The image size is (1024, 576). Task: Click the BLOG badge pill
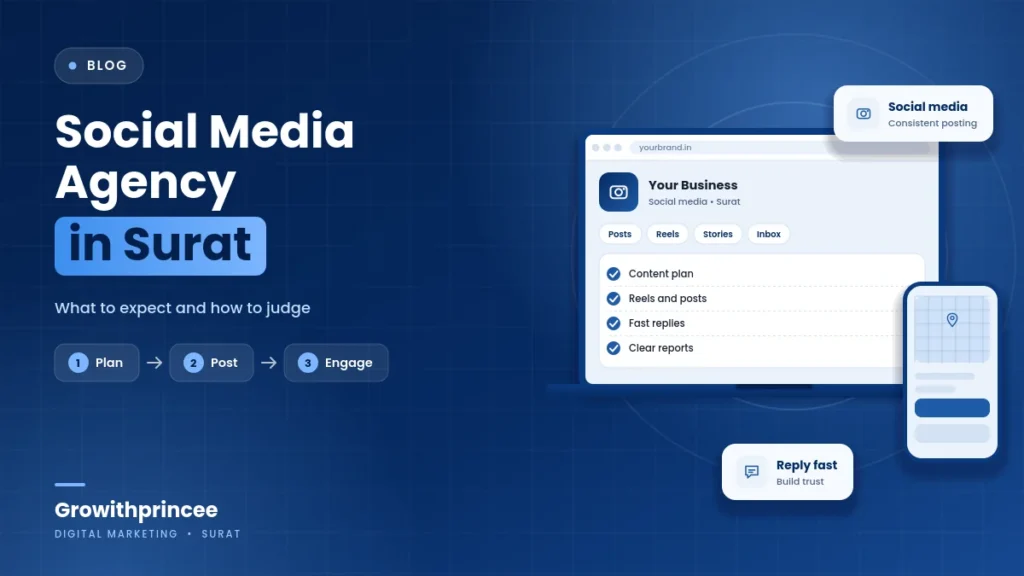click(99, 65)
